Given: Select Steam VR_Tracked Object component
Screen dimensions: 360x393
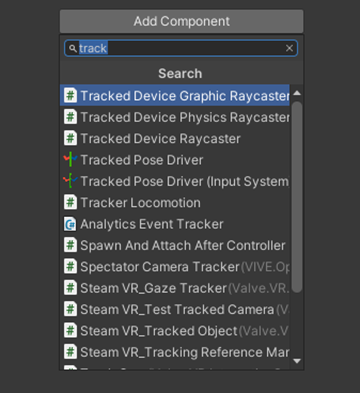Looking at the screenshot, I should click(x=175, y=331).
